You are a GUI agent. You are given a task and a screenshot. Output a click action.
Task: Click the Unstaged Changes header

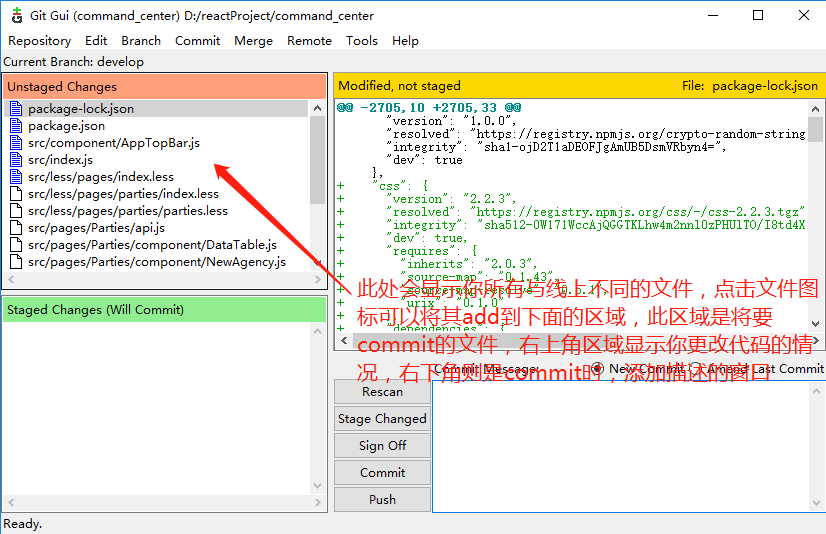pos(164,86)
